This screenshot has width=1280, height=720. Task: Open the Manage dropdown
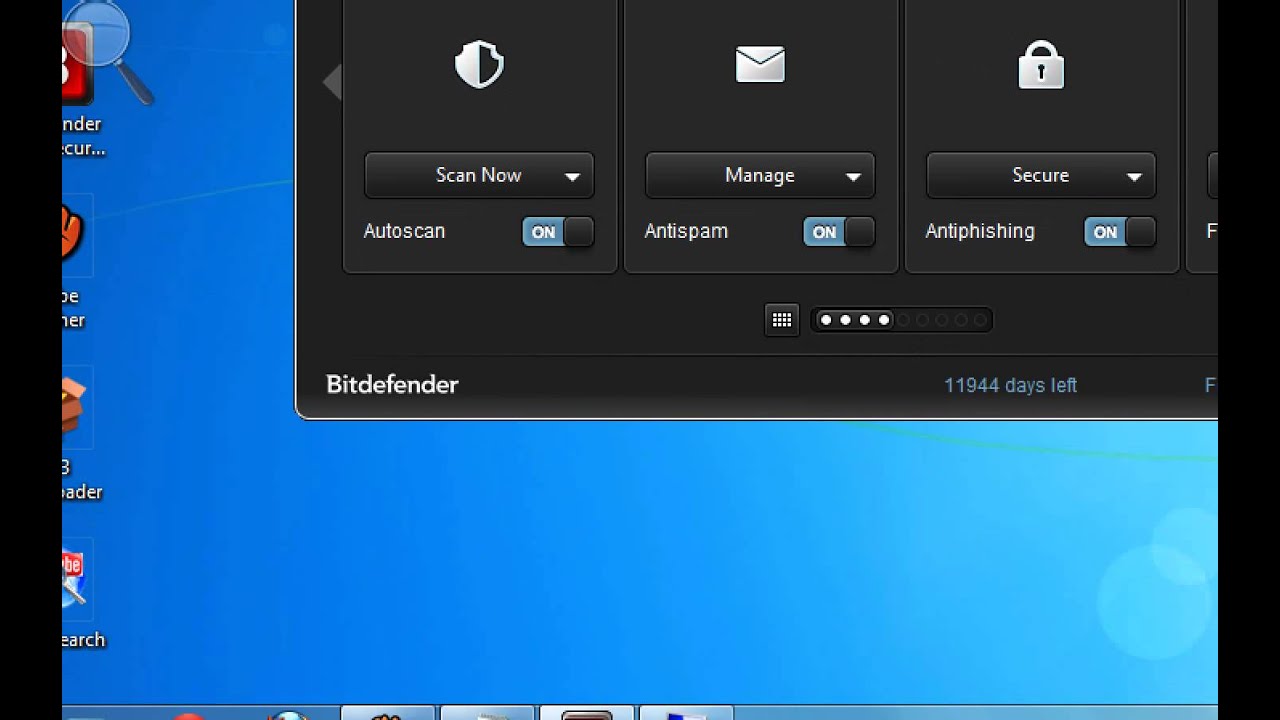760,175
